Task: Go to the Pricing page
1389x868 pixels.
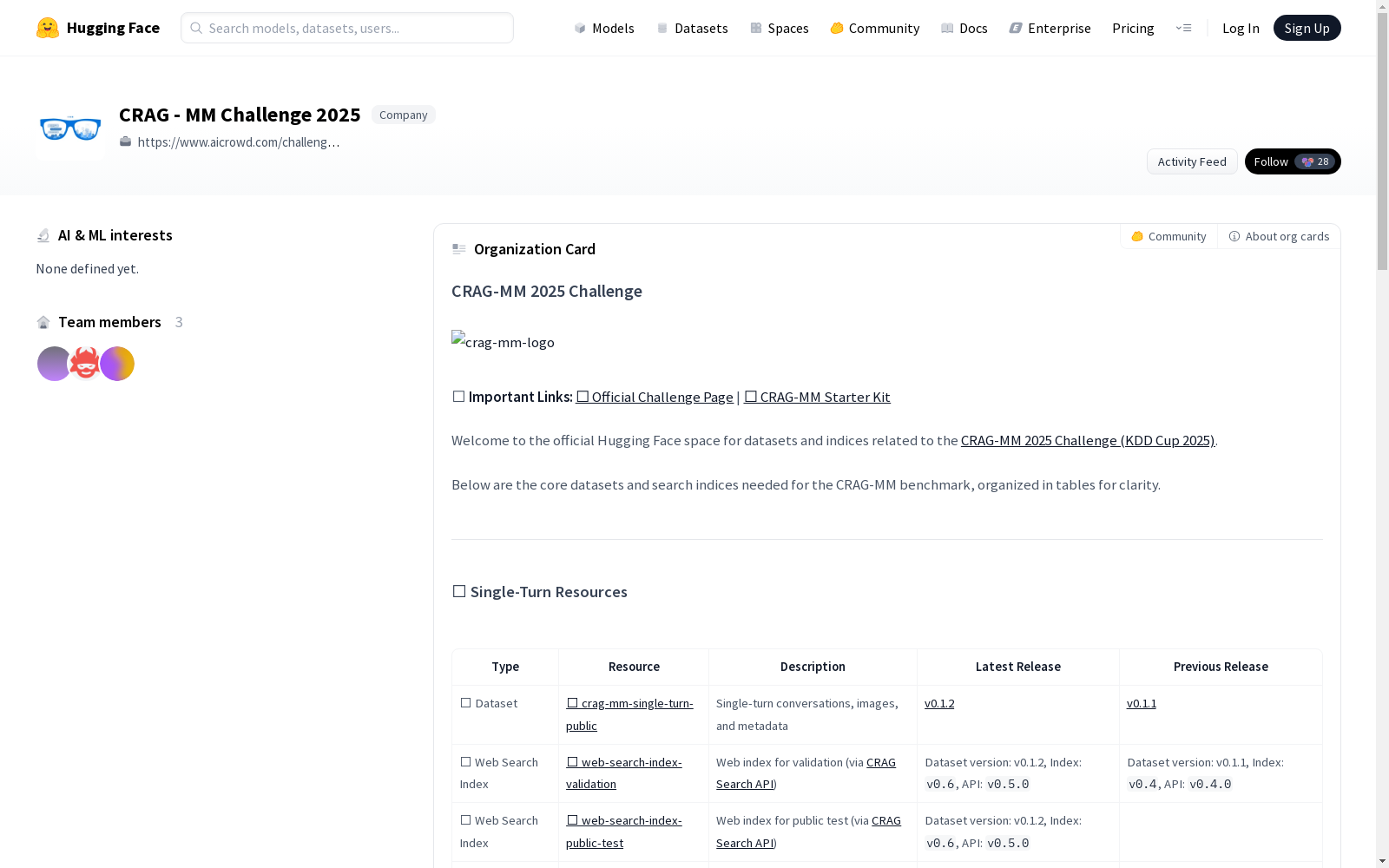Action: click(1133, 28)
